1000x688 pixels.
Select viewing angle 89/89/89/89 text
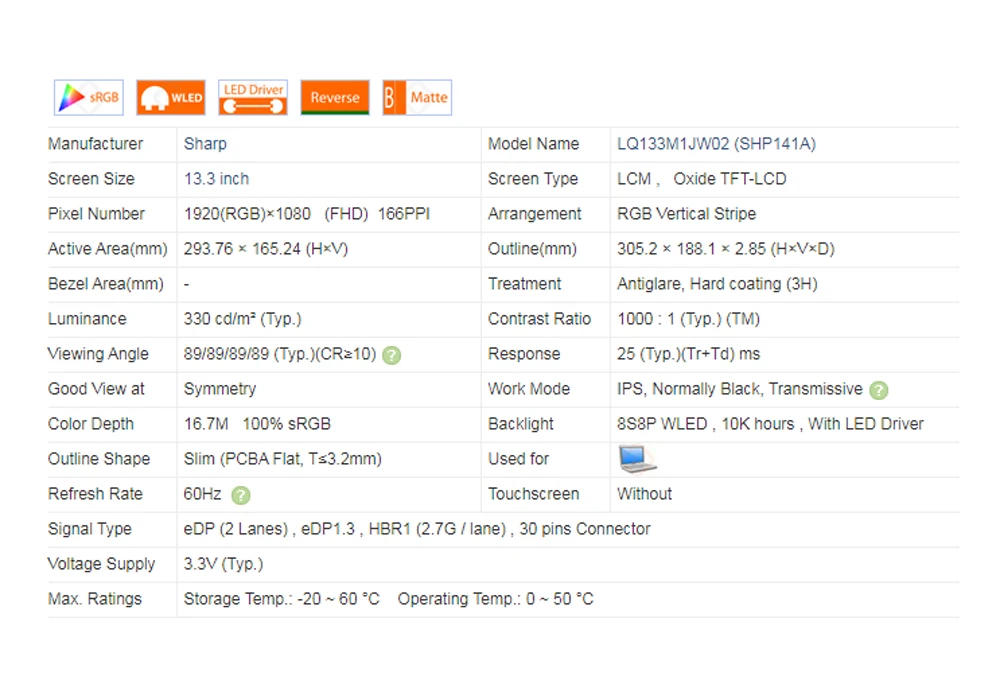[280, 355]
